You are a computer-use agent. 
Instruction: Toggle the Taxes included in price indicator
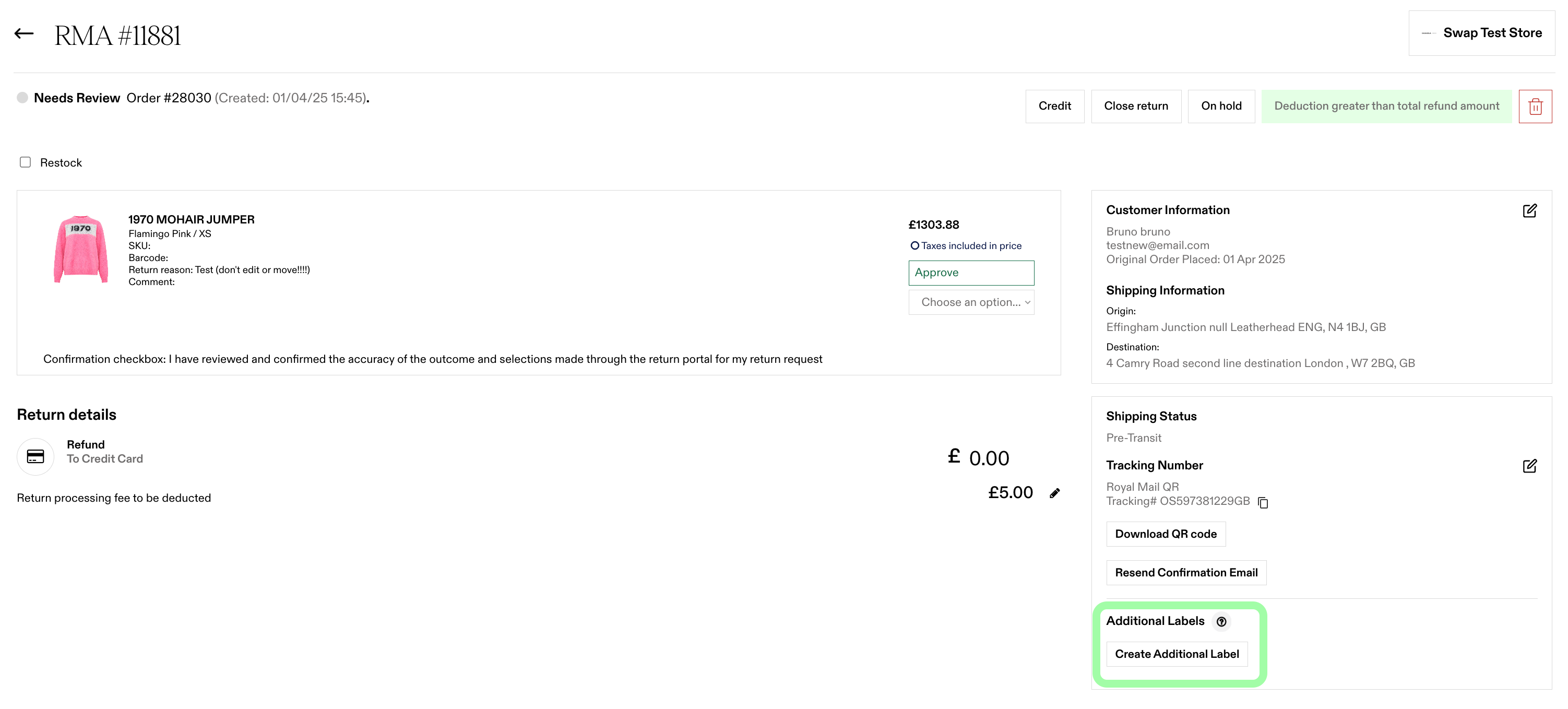tap(914, 246)
